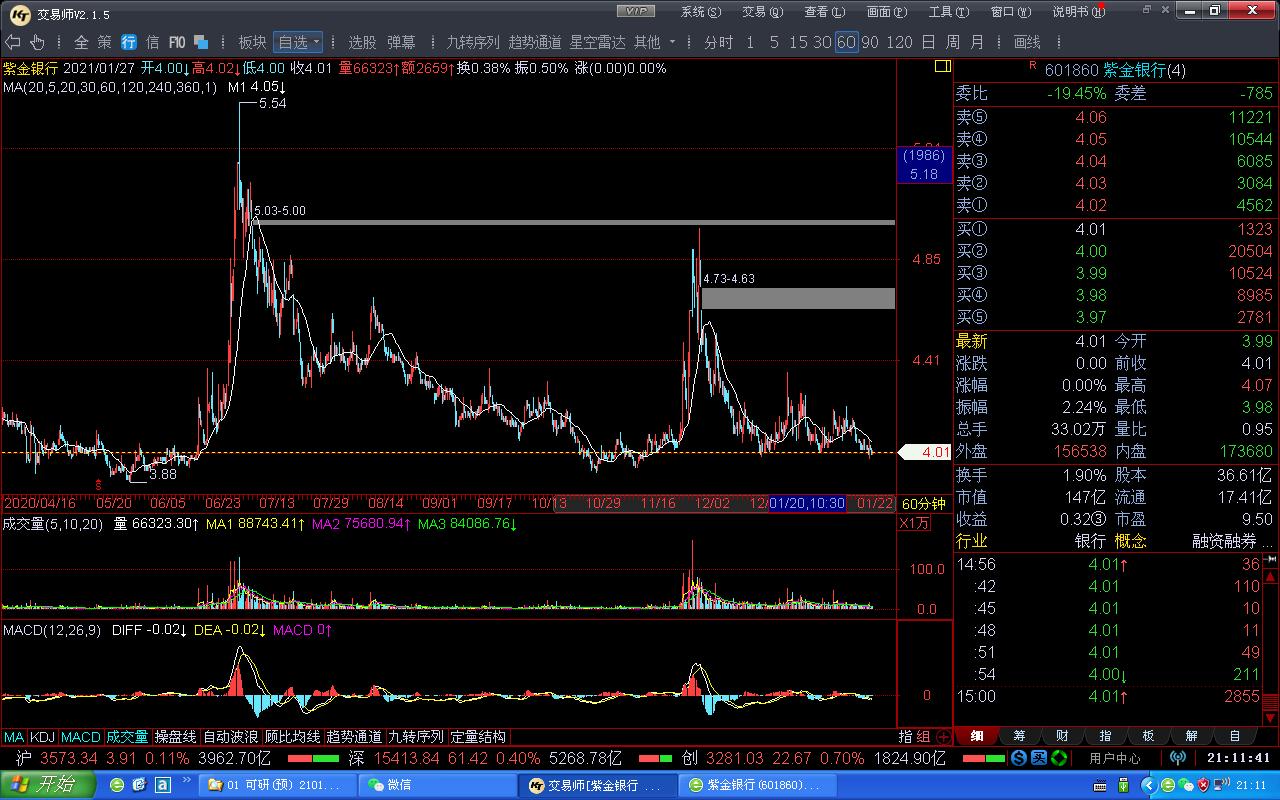The height and width of the screenshot is (800, 1280).
Task: Toggle the 自动波浪 indicator
Action: pos(231,737)
